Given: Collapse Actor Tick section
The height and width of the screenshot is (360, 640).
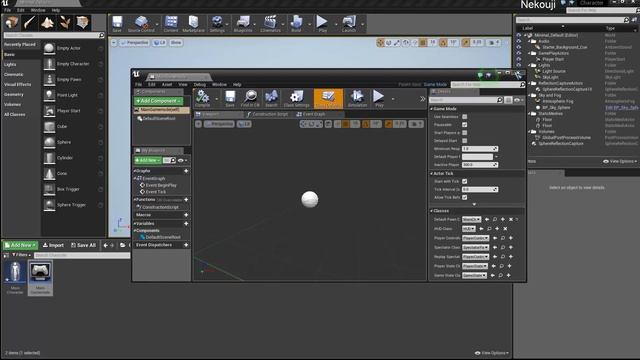Looking at the screenshot, I should [432, 173].
